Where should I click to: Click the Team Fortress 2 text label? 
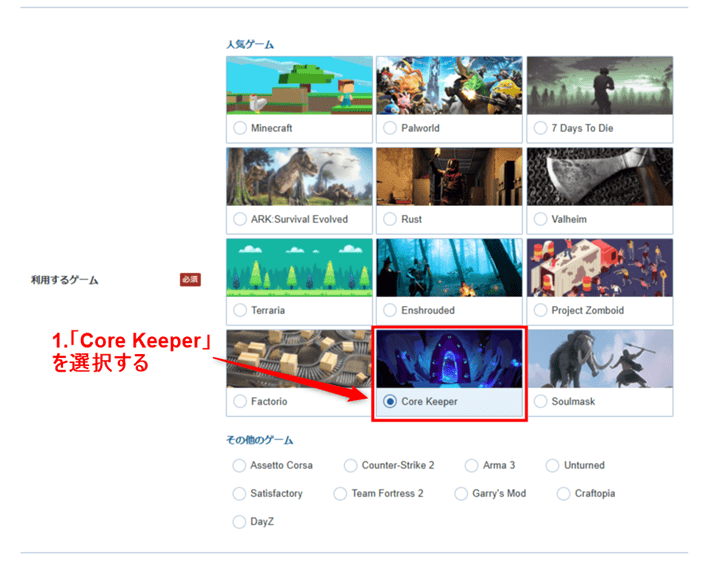pyautogui.click(x=388, y=493)
